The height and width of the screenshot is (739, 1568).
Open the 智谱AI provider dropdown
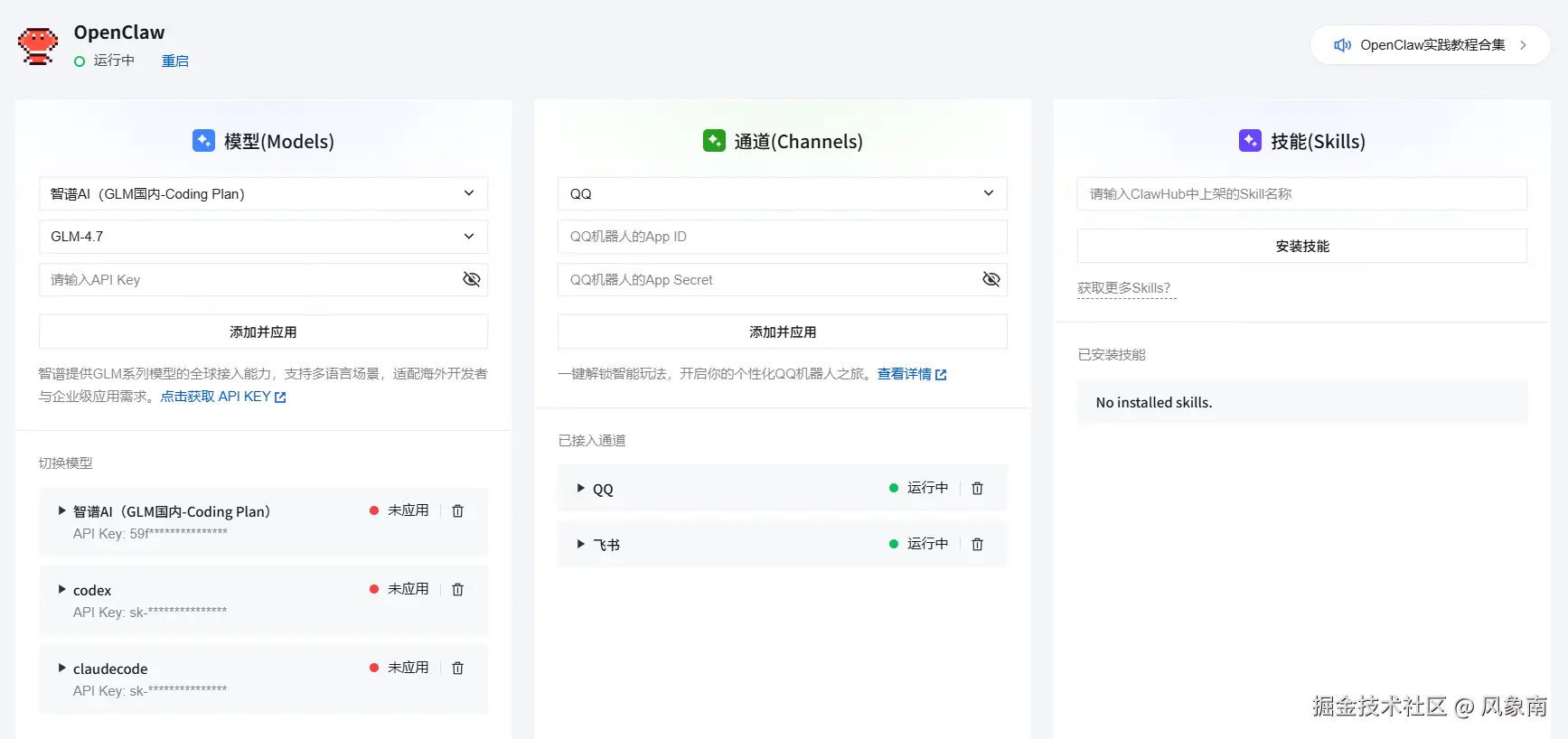pos(263,193)
